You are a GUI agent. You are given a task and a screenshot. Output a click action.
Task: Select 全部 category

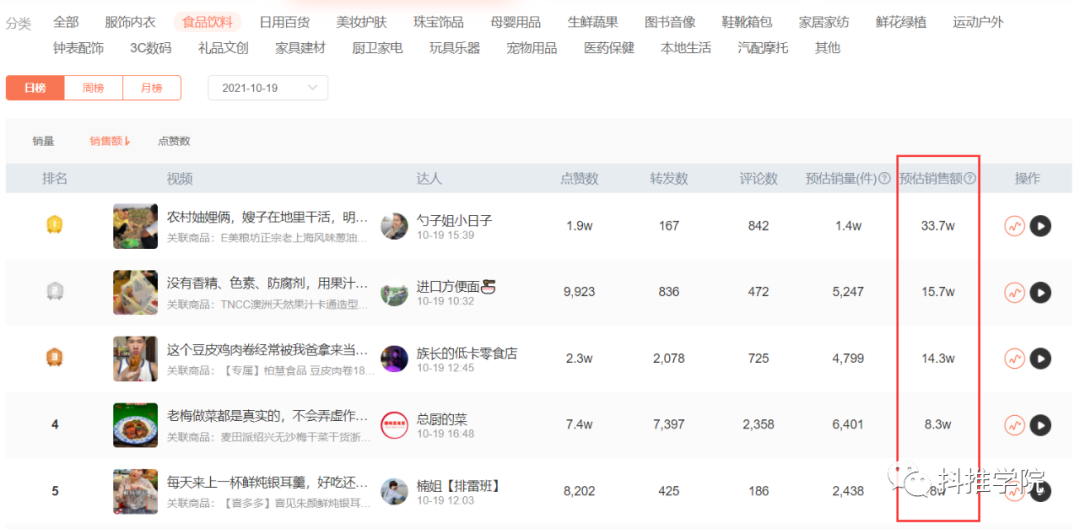66,22
